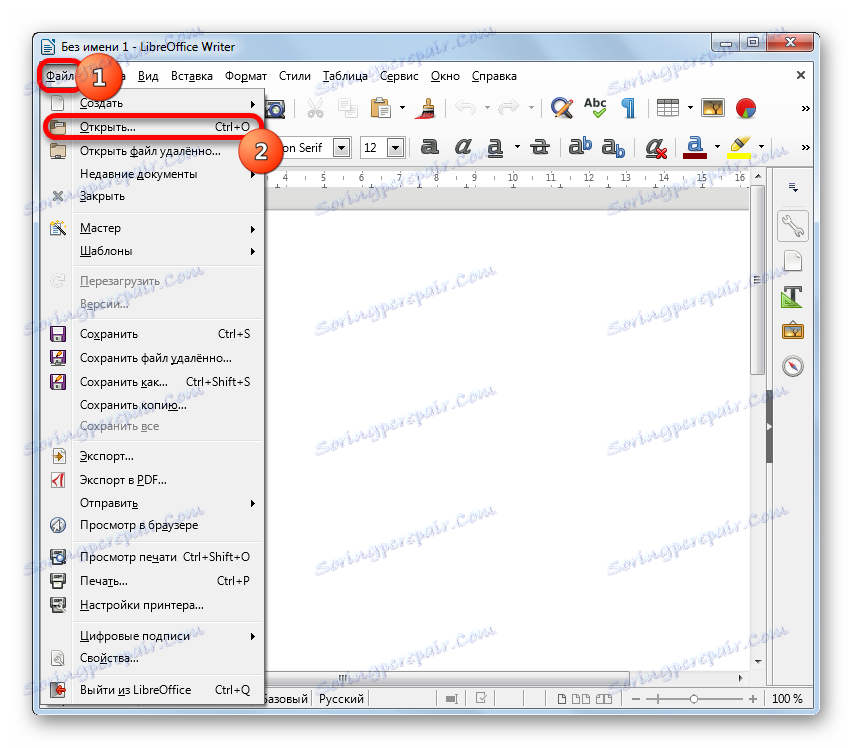Click the Clone Formatting paintbrush icon
Screen dimensions: 853x748
[x=428, y=108]
